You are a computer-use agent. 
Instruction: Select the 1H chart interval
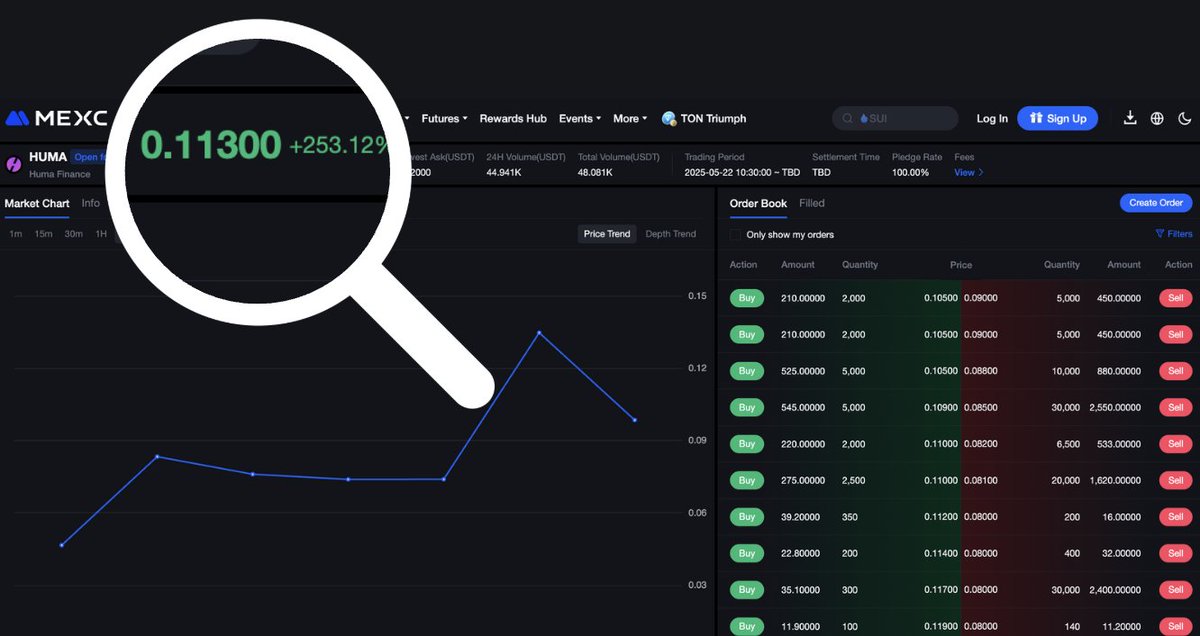point(101,234)
